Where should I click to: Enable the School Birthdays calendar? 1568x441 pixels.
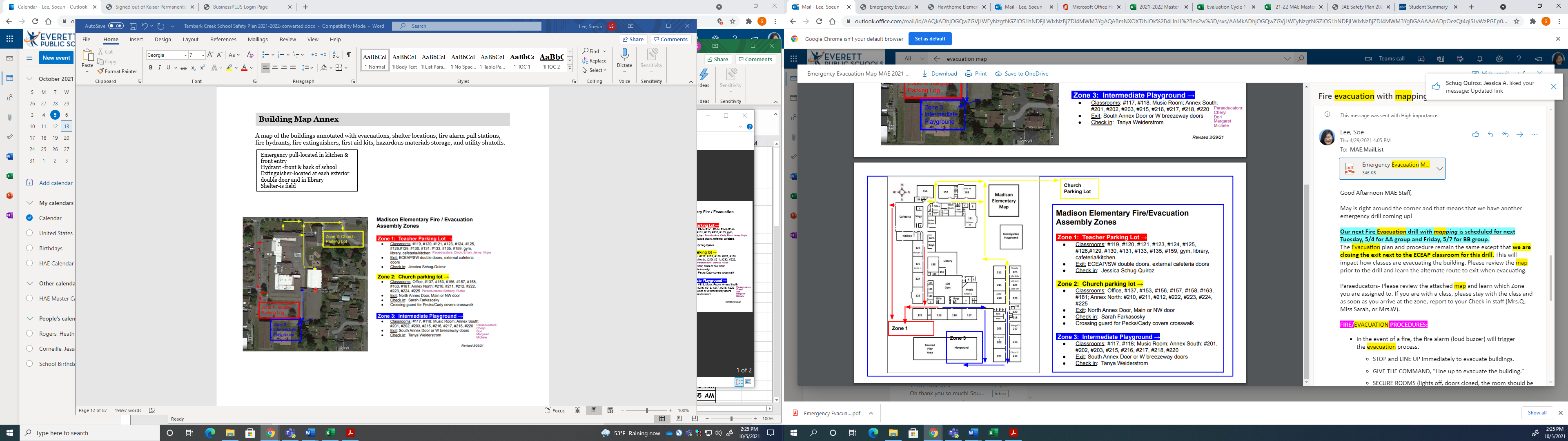coord(29,364)
